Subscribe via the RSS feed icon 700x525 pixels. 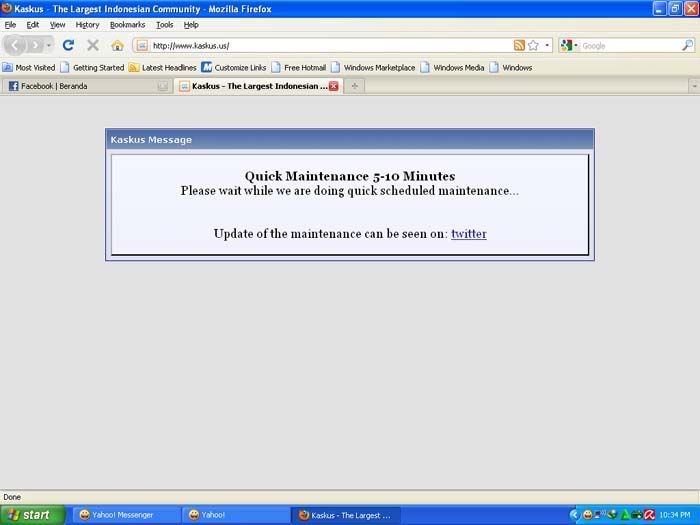[519, 45]
